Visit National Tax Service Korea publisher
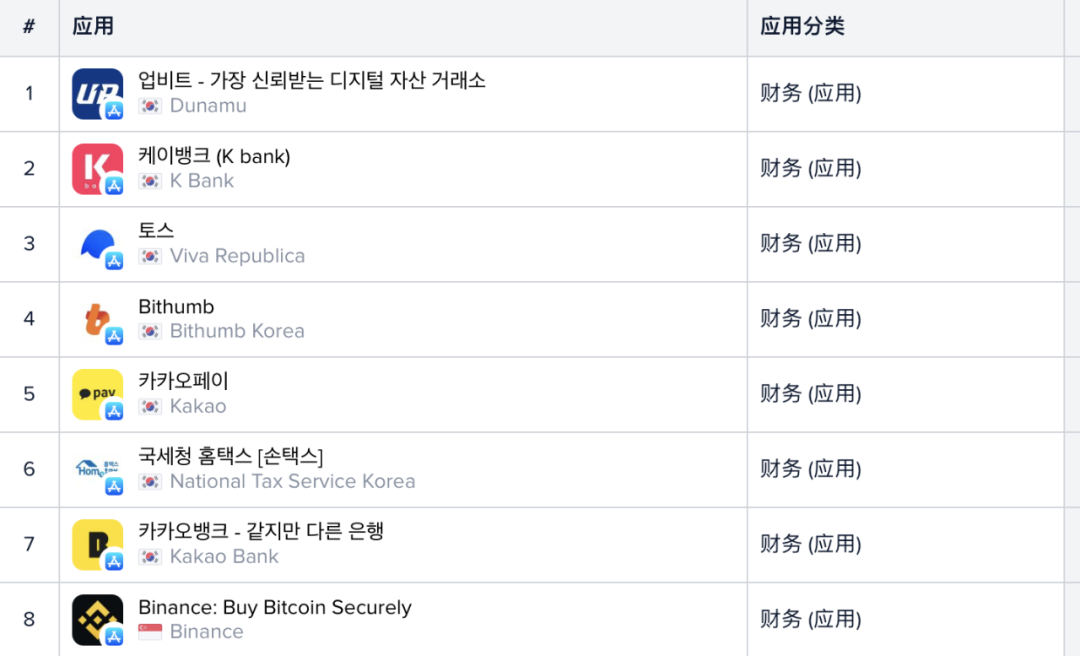Screen dimensions: 1080x656 coord(293,481)
